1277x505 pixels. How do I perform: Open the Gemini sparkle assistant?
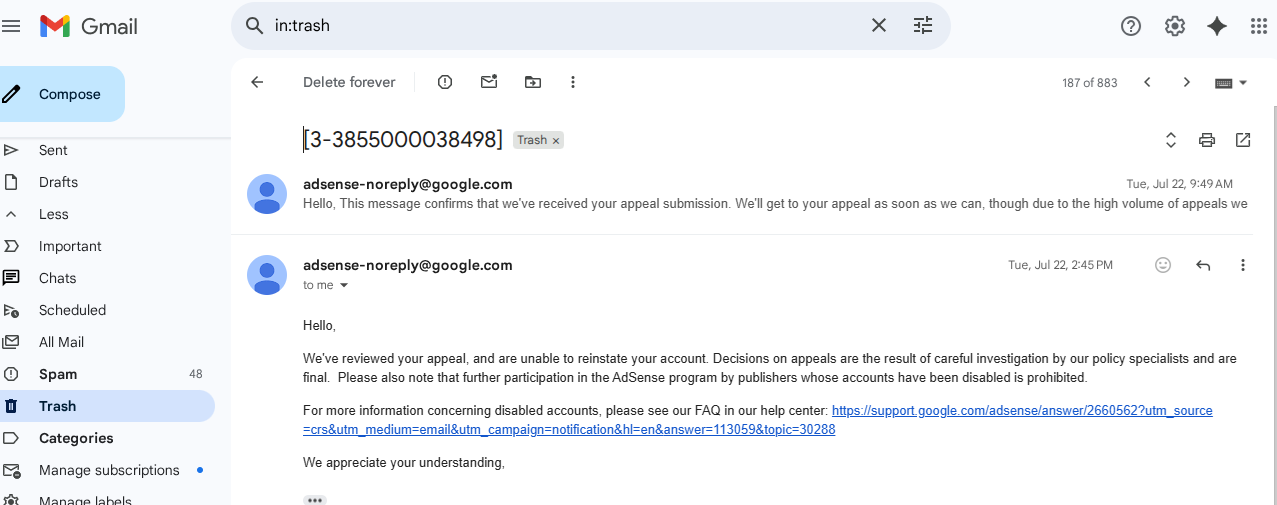pos(1217,26)
